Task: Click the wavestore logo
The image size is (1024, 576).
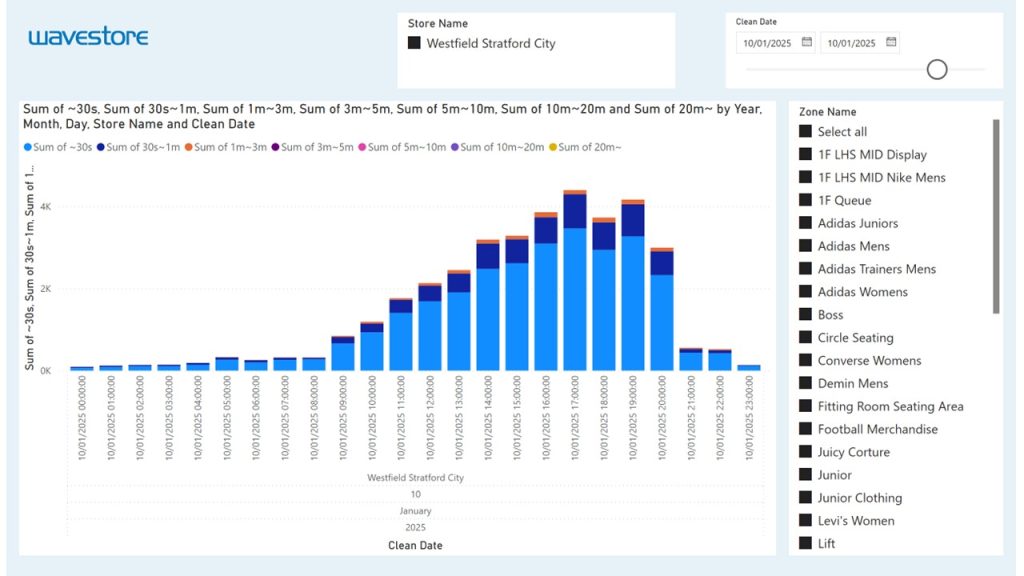Action: (88, 36)
